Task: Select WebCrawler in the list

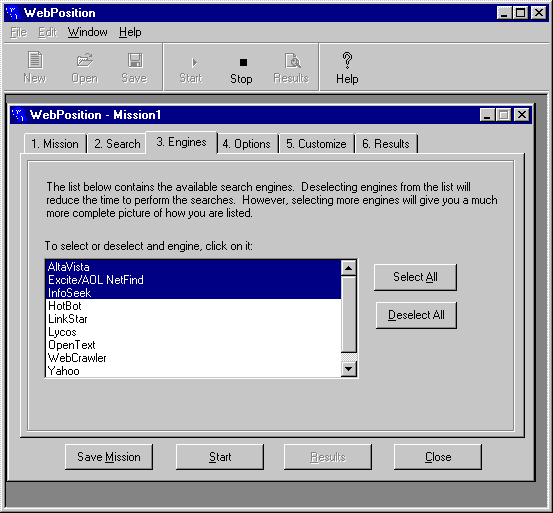Action: tap(194, 358)
